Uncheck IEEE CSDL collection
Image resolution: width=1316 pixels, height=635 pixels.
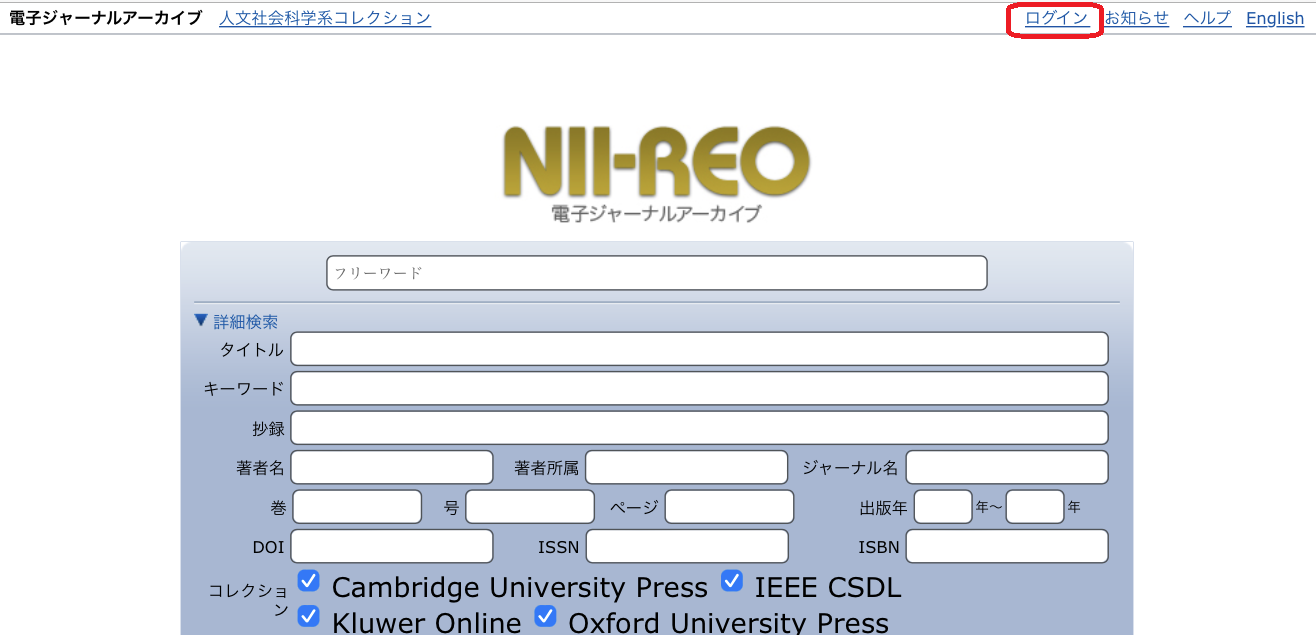733,581
